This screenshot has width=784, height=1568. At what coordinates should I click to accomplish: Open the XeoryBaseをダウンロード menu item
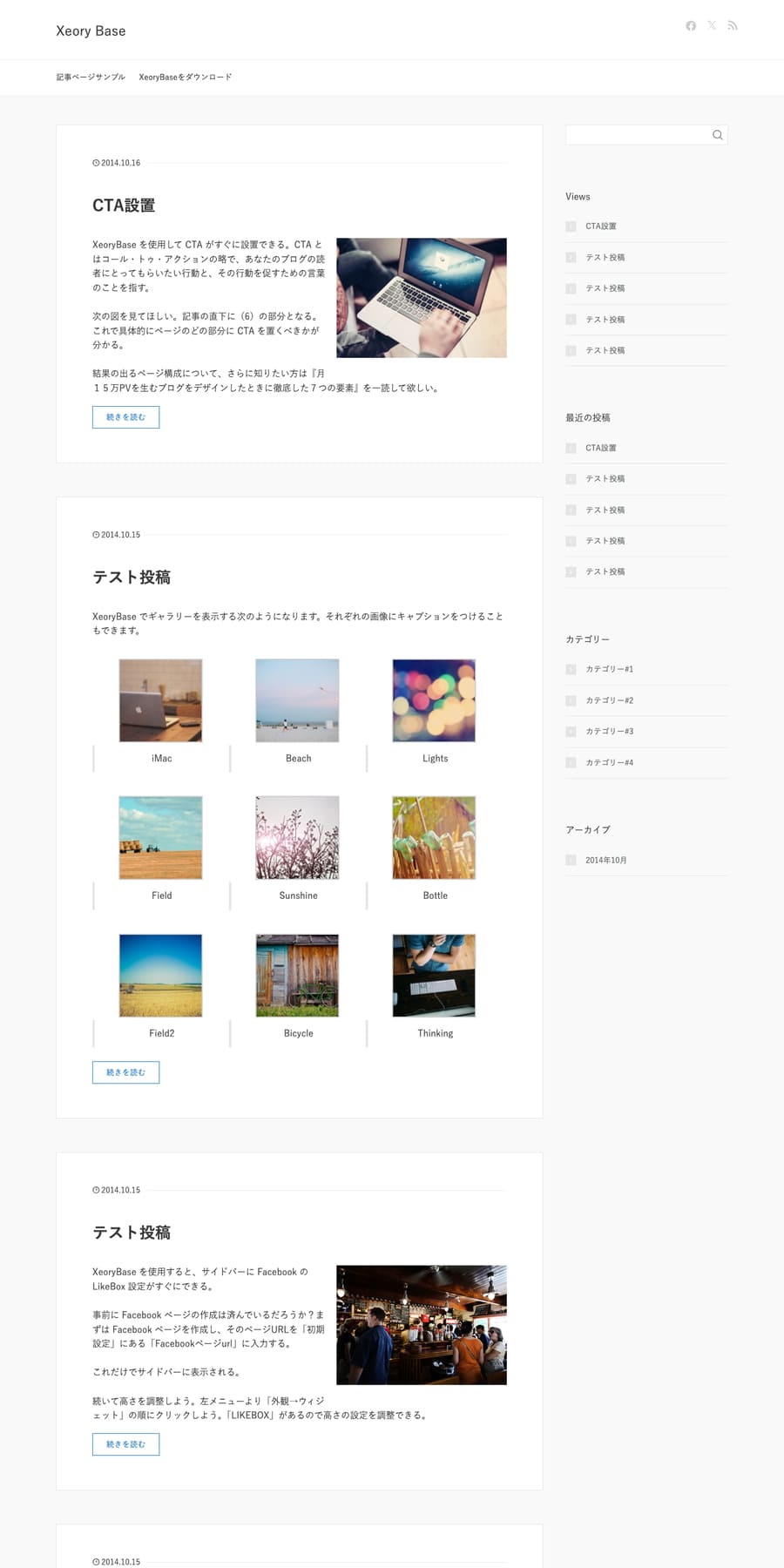pyautogui.click(x=186, y=78)
